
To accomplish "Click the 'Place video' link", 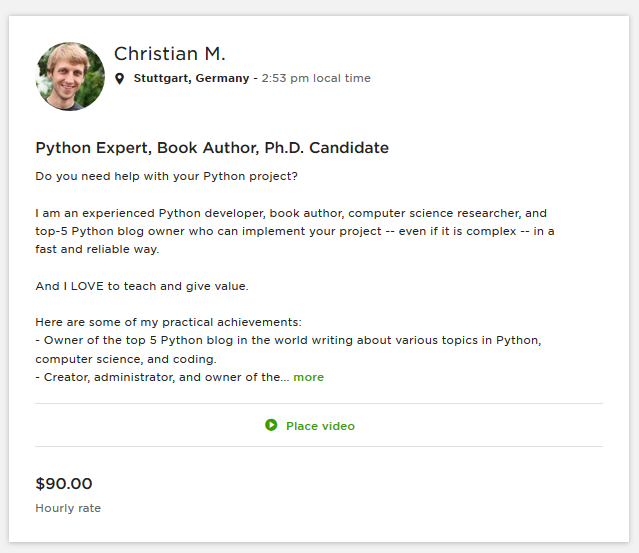I will (320, 426).
